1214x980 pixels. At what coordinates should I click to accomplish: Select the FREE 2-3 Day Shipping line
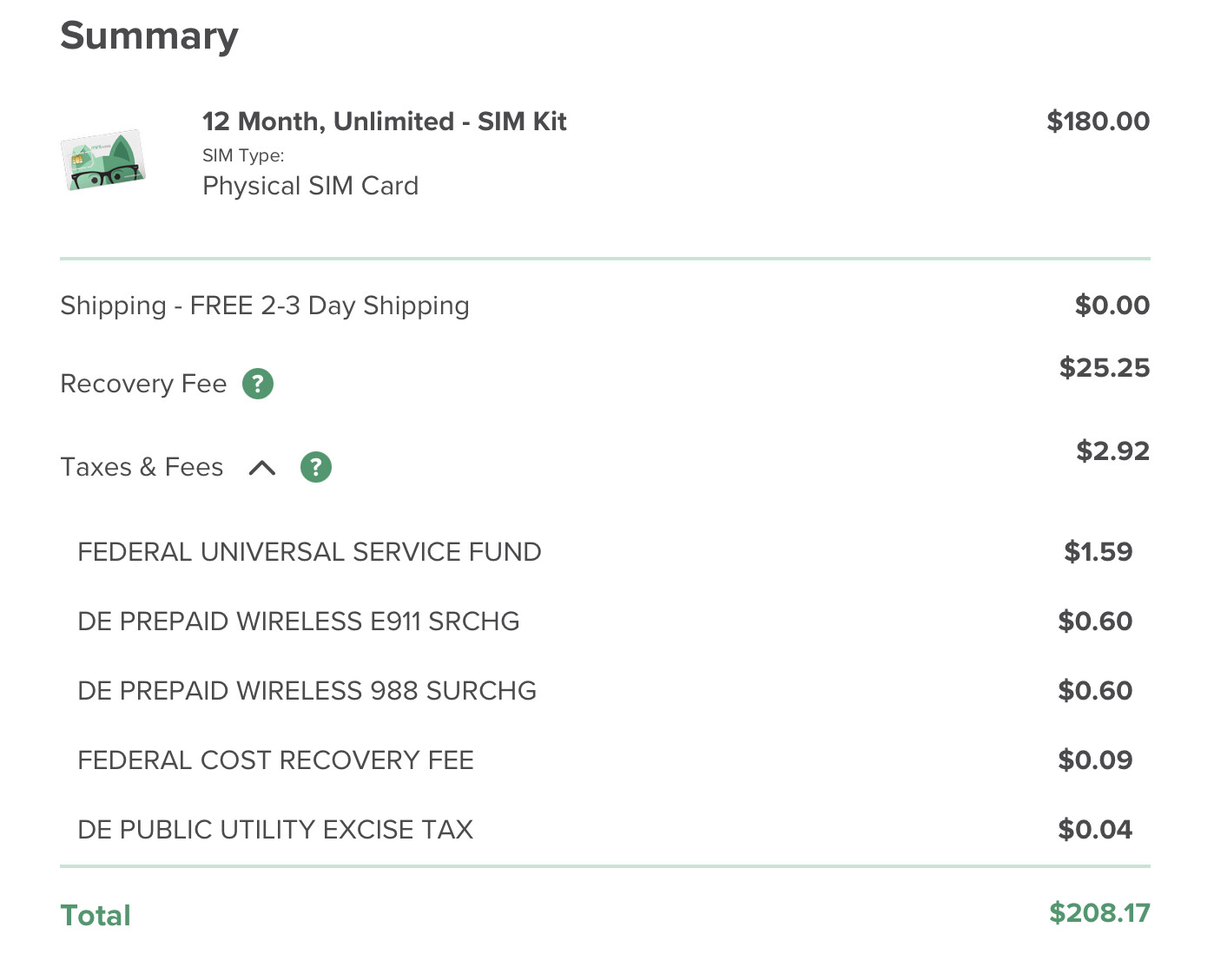tap(265, 306)
